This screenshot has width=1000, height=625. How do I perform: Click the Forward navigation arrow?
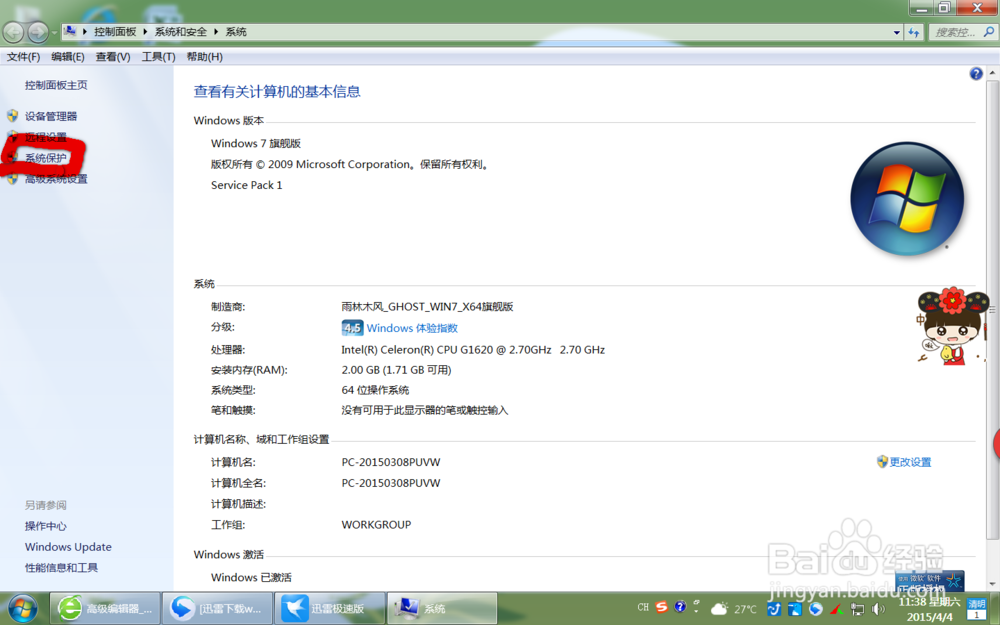(38, 32)
